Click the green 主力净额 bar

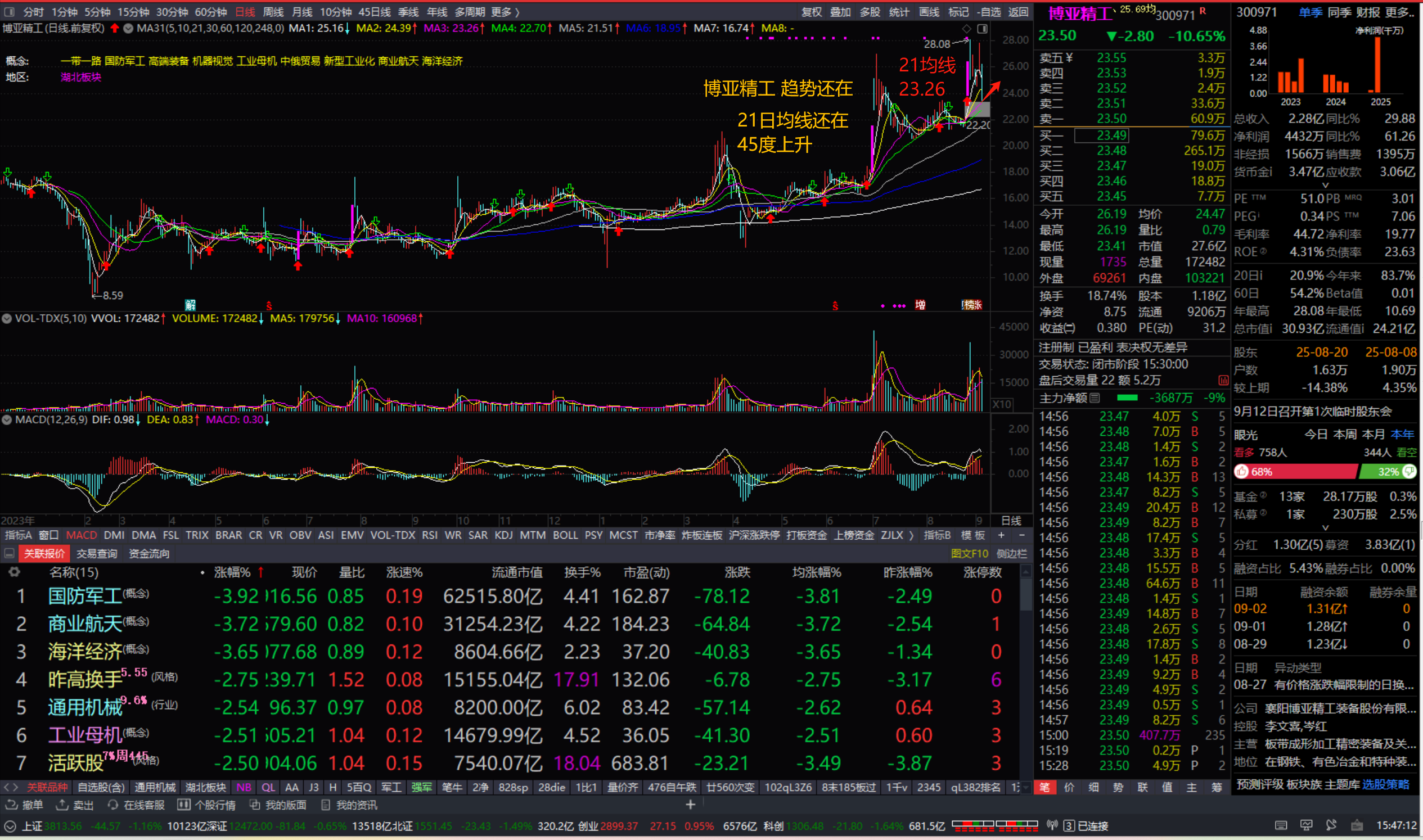[x=1127, y=398]
